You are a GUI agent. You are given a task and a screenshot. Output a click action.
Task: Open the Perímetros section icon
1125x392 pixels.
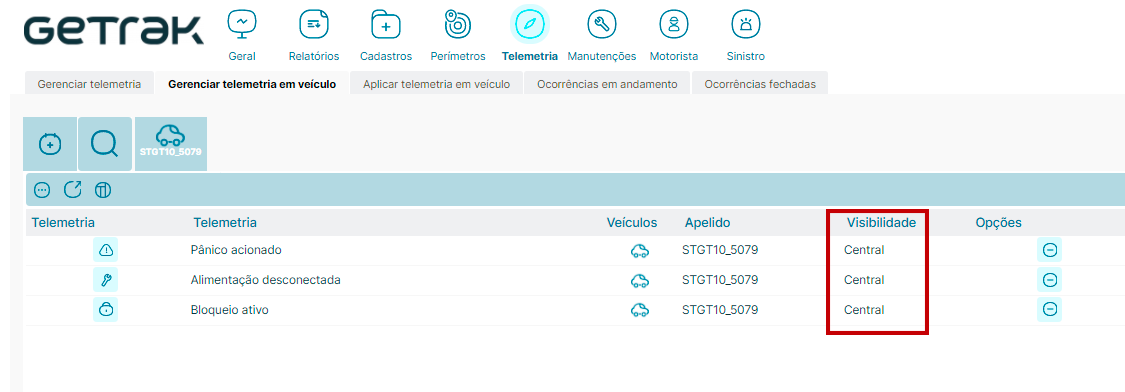tap(457, 24)
